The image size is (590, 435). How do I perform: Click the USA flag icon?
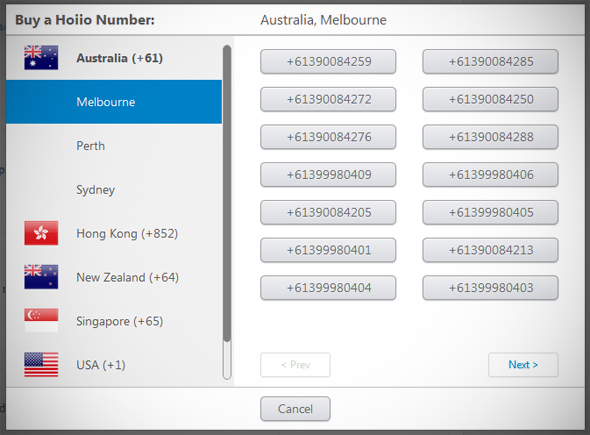click(x=41, y=364)
